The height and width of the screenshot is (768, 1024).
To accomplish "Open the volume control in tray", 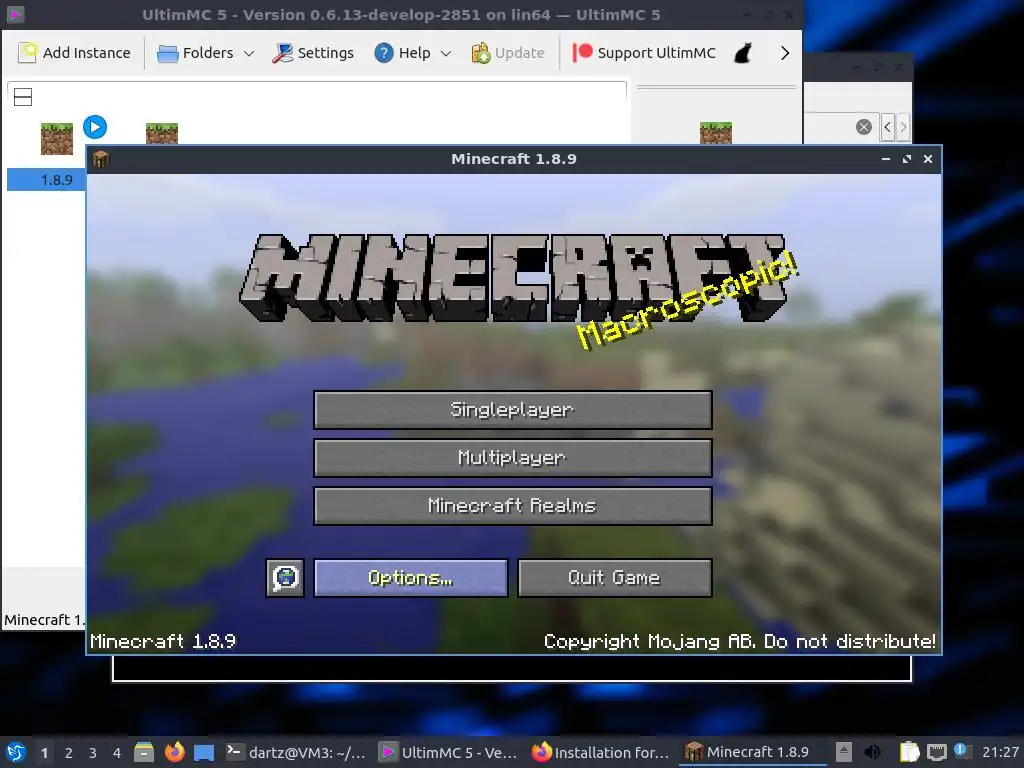I will pos(872,752).
